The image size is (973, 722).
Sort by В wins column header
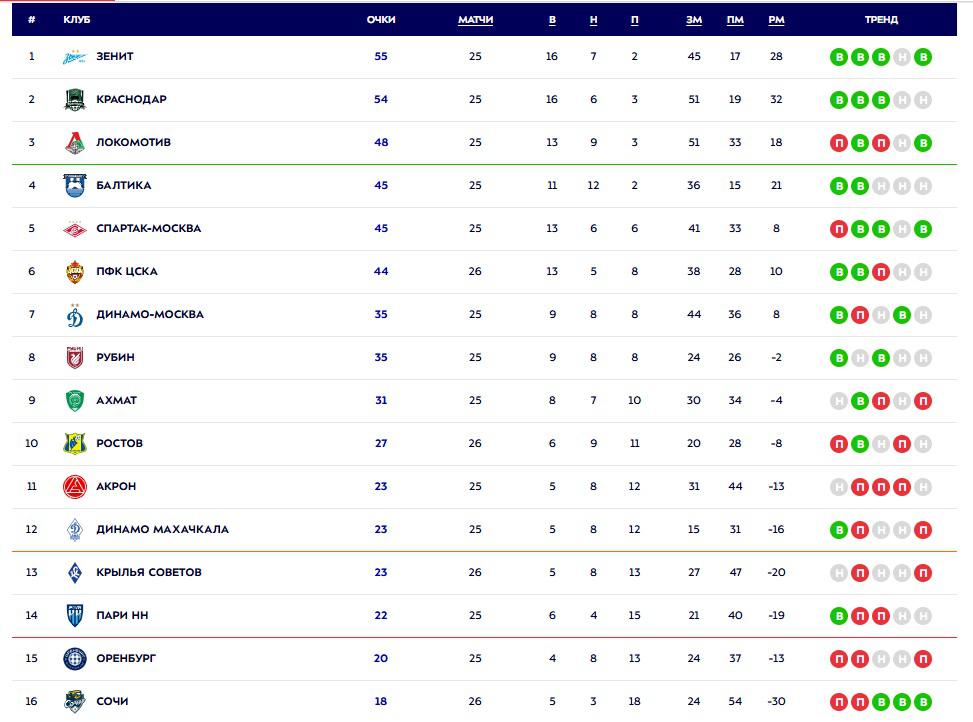552,20
